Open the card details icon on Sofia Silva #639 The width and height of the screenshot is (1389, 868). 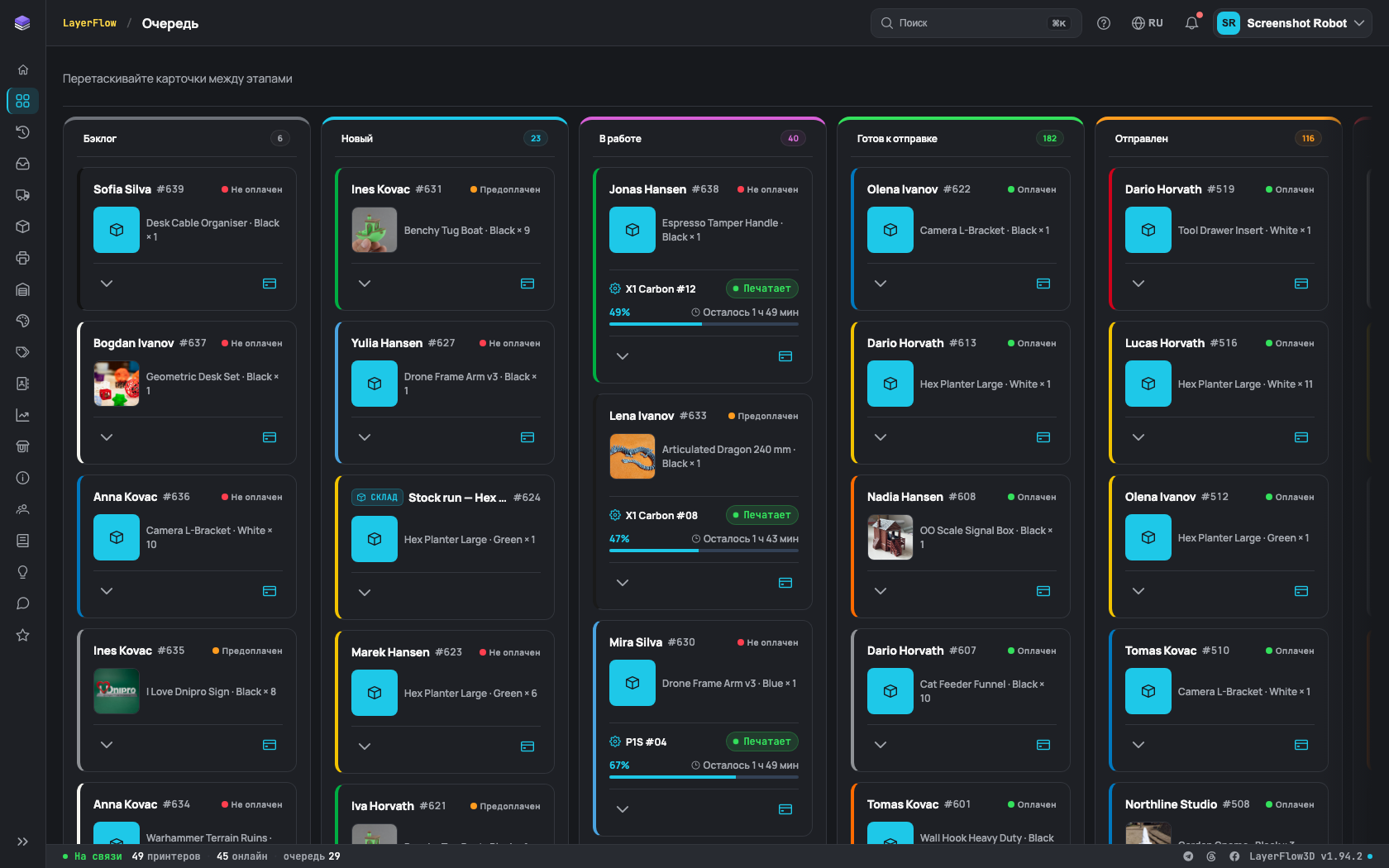(270, 284)
